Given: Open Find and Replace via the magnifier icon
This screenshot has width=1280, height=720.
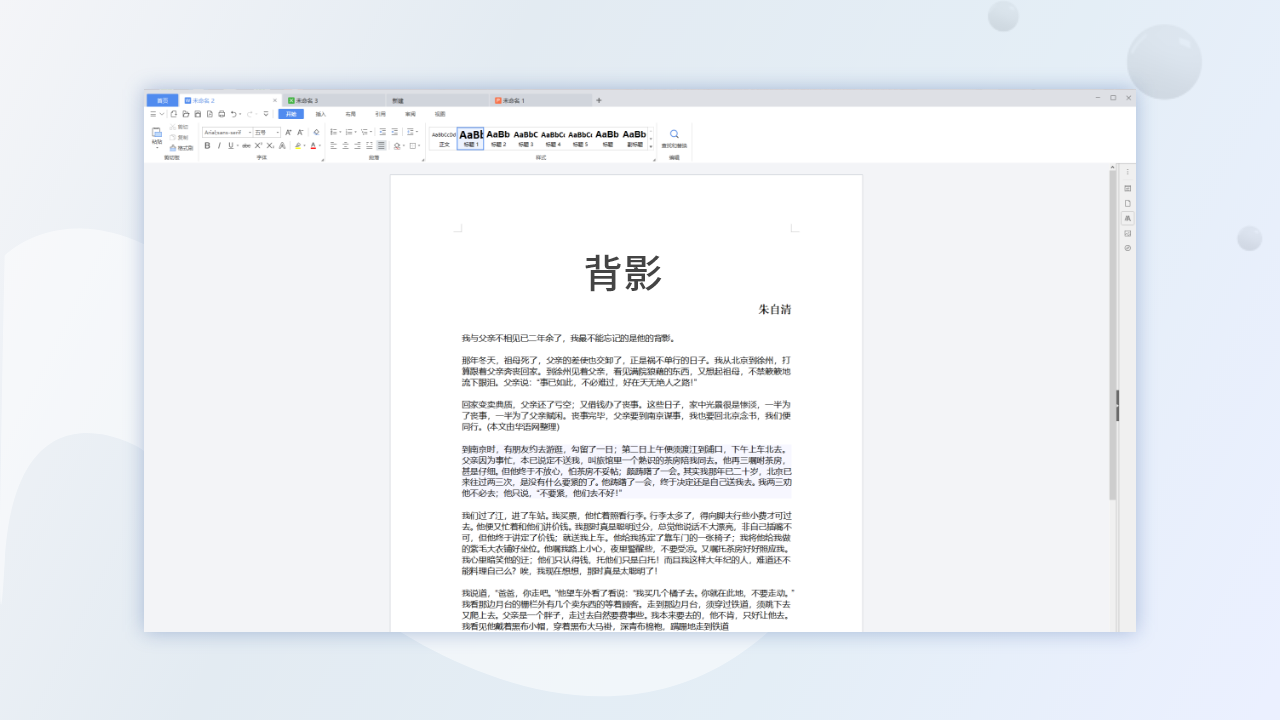Looking at the screenshot, I should [x=674, y=133].
